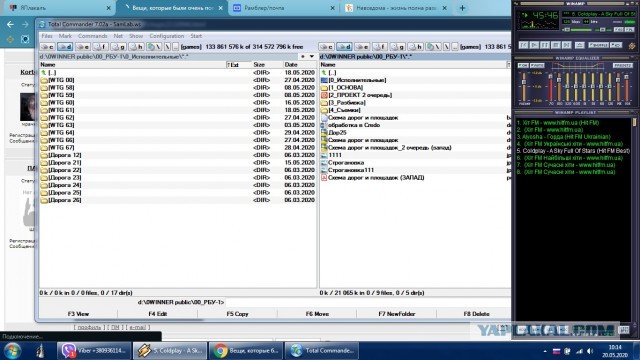Skip to next track in Winamp
Viewport: 640px width, 360px height.
(x=567, y=45)
